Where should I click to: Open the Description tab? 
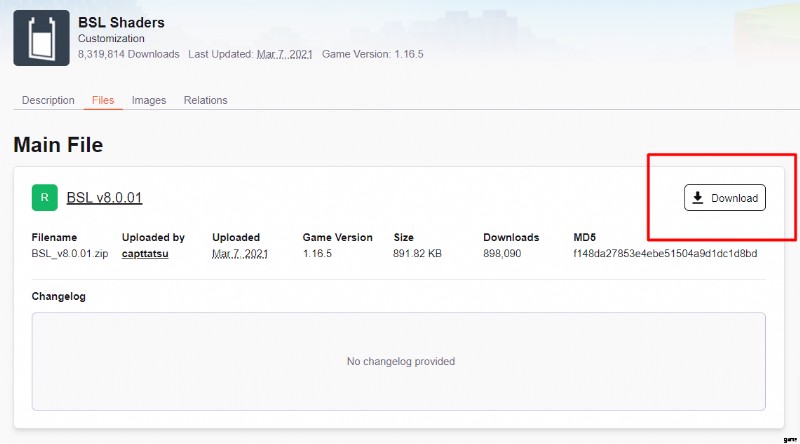tap(48, 100)
